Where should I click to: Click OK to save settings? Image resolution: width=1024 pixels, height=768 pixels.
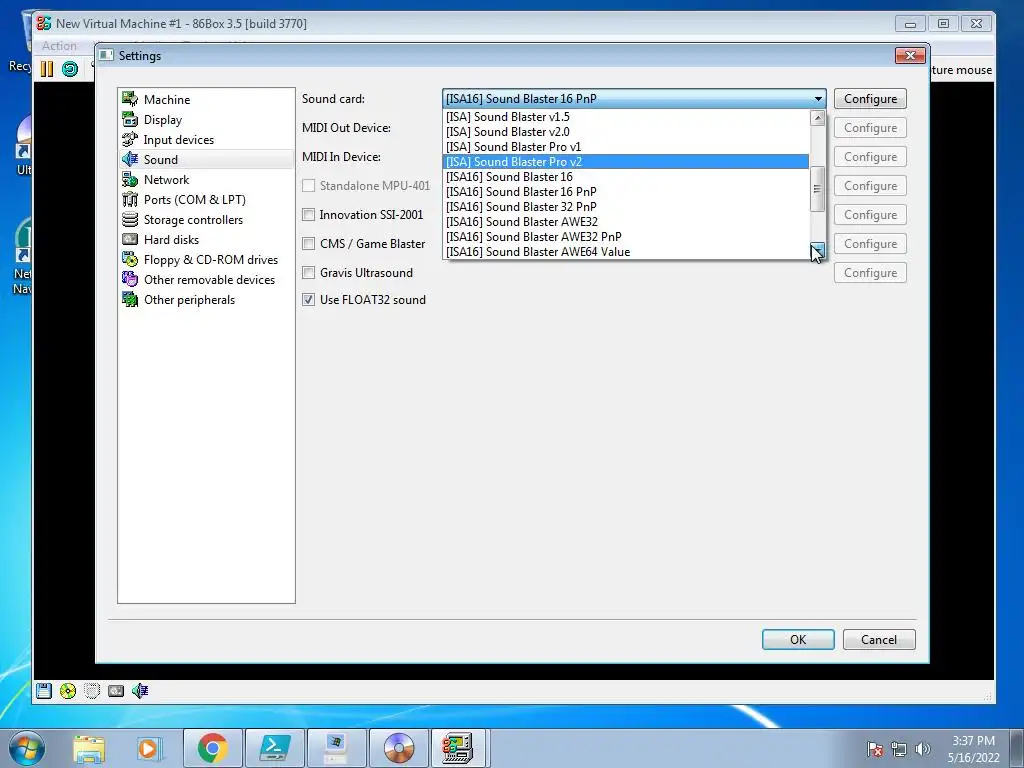pos(798,639)
